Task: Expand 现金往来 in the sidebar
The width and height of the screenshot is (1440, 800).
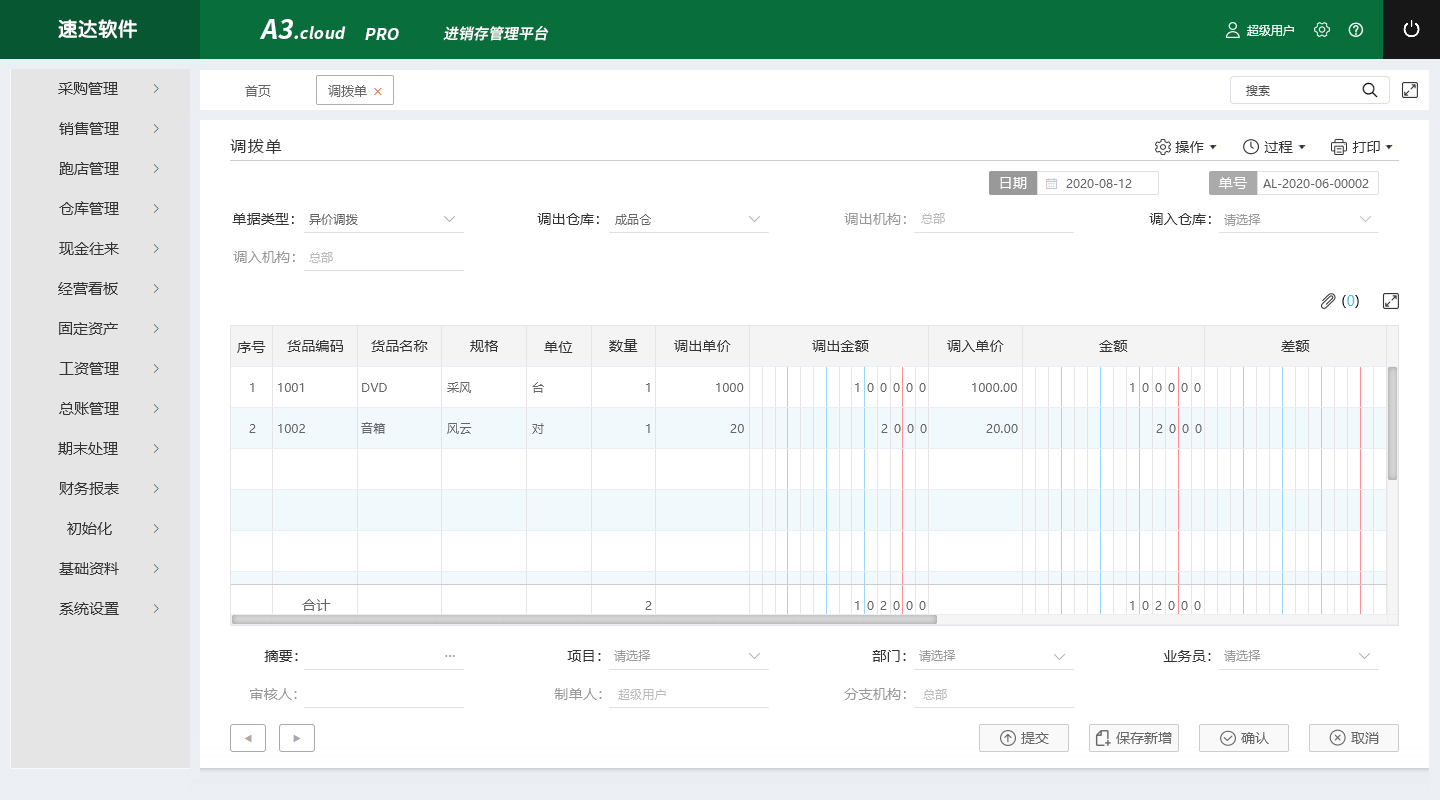Action: 100,249
